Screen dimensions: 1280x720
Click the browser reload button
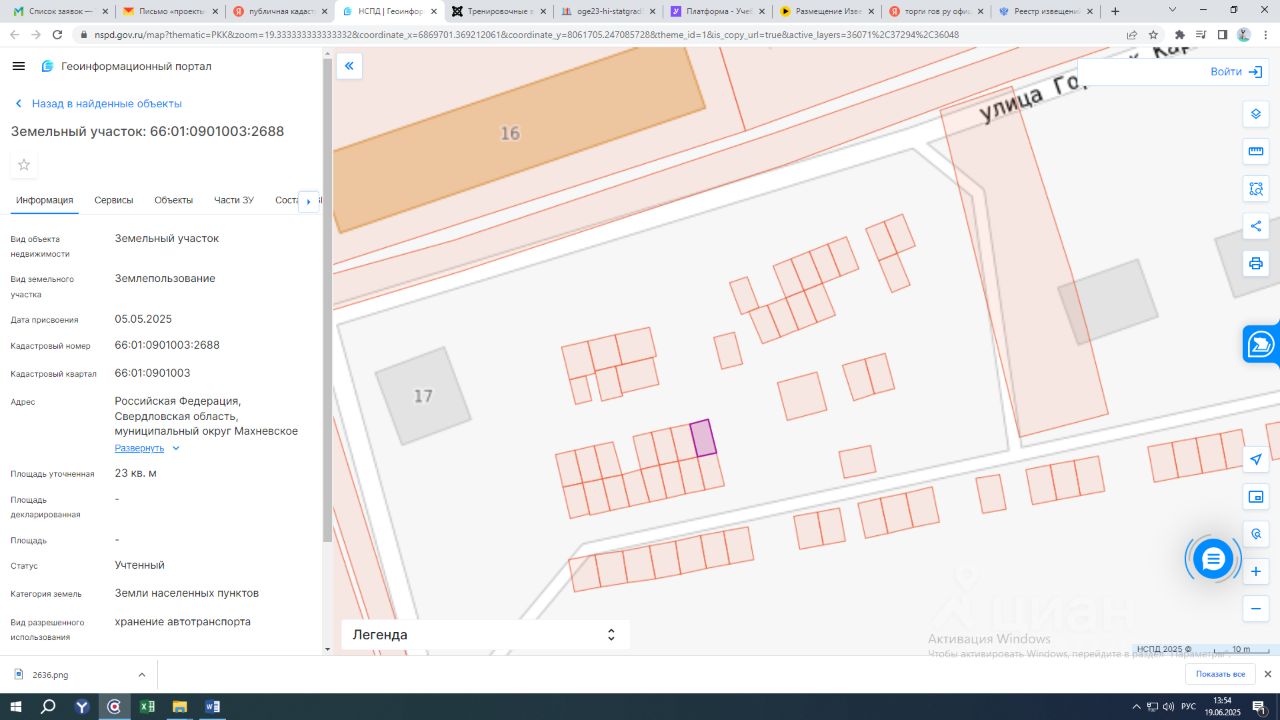pyautogui.click(x=58, y=34)
